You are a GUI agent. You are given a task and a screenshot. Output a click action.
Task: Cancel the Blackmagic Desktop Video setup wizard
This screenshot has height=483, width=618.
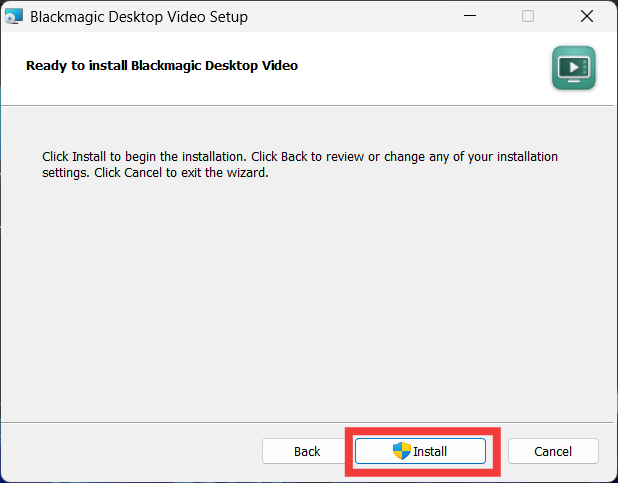(x=553, y=451)
